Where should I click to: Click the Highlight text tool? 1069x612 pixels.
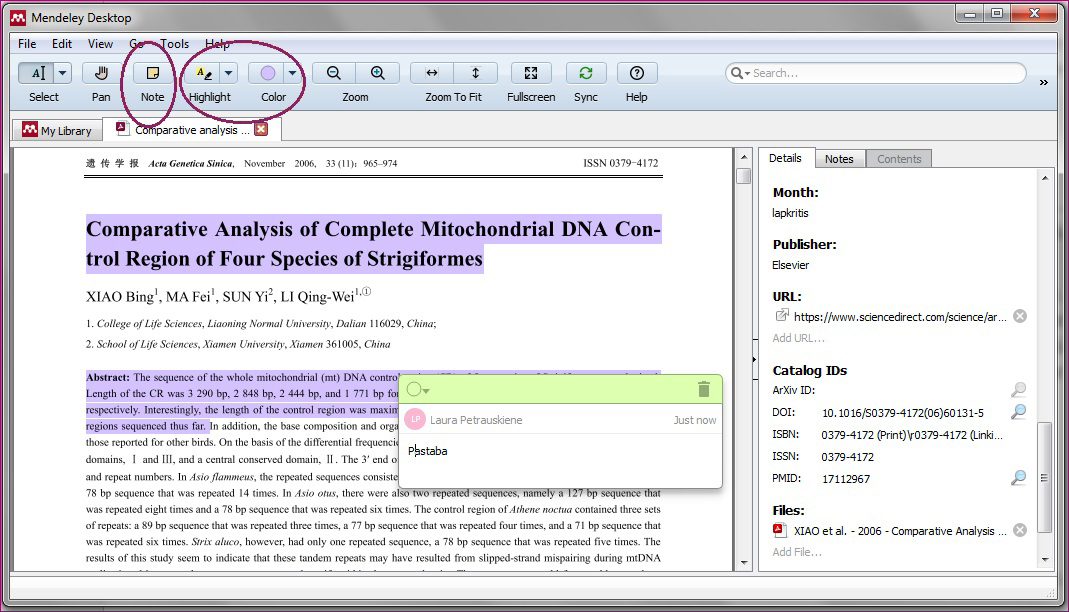click(202, 73)
